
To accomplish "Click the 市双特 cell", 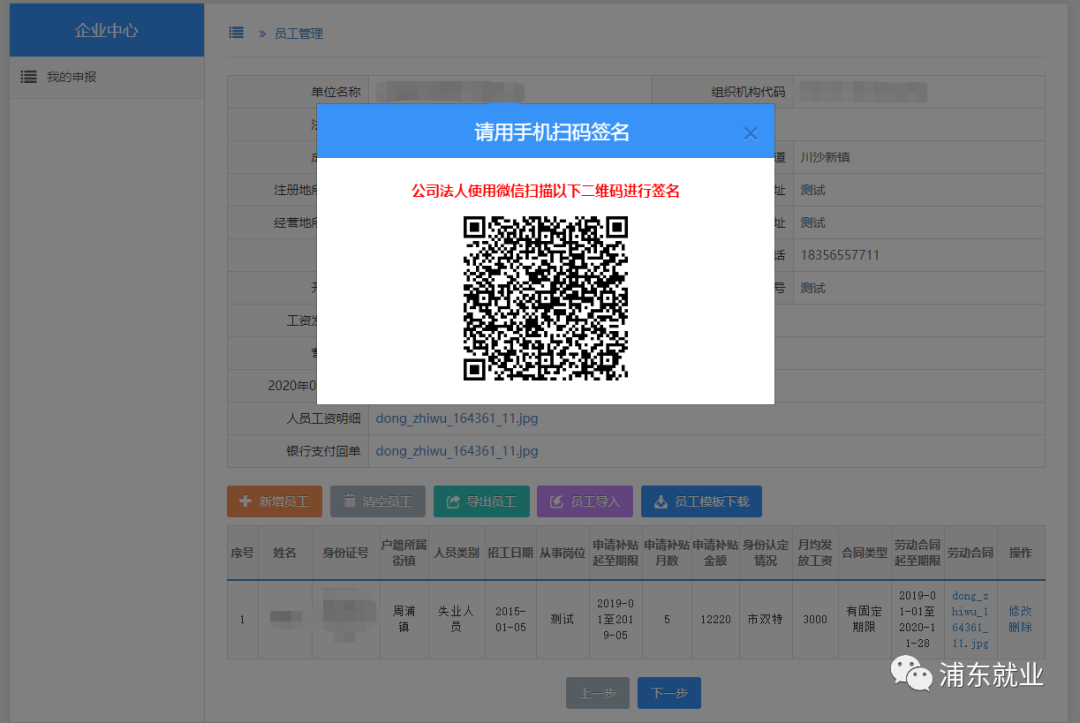I will [765, 620].
